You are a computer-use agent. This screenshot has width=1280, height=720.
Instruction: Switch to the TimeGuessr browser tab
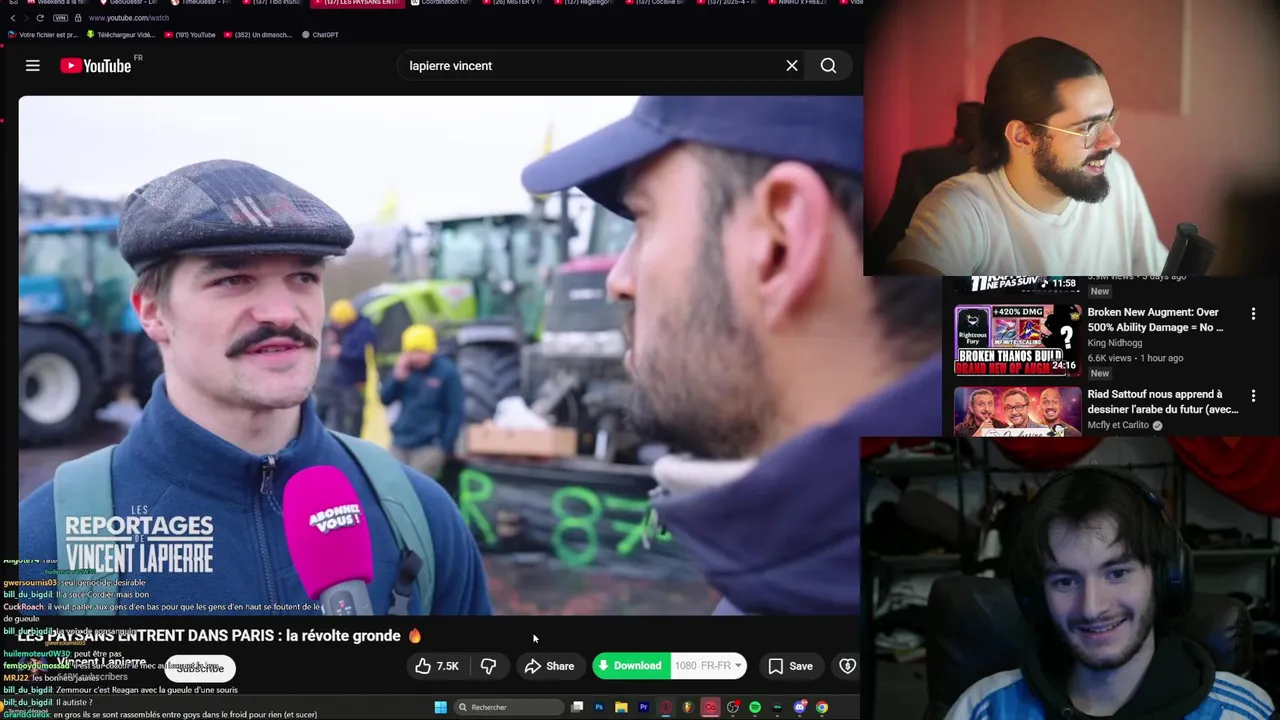click(x=201, y=3)
